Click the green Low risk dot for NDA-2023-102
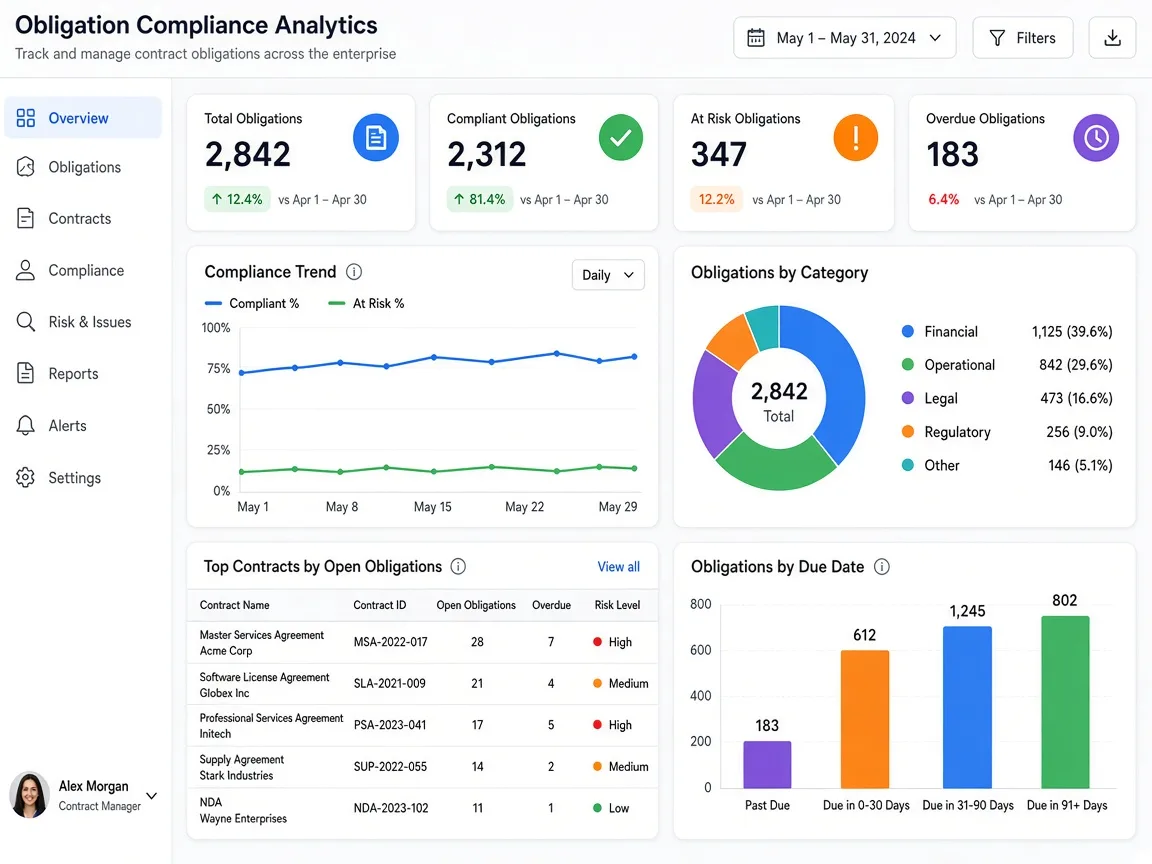Image resolution: width=1152 pixels, height=864 pixels. click(x=597, y=808)
